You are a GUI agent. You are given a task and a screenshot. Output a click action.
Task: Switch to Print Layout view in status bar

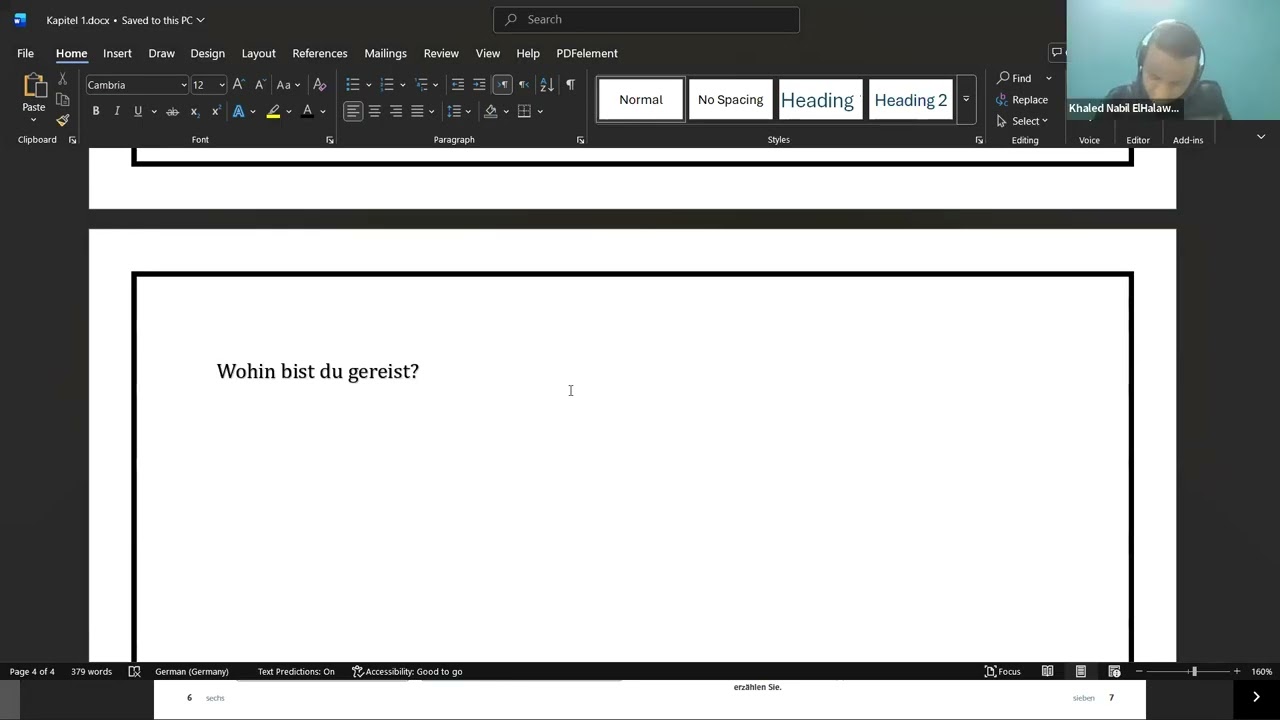(1081, 672)
